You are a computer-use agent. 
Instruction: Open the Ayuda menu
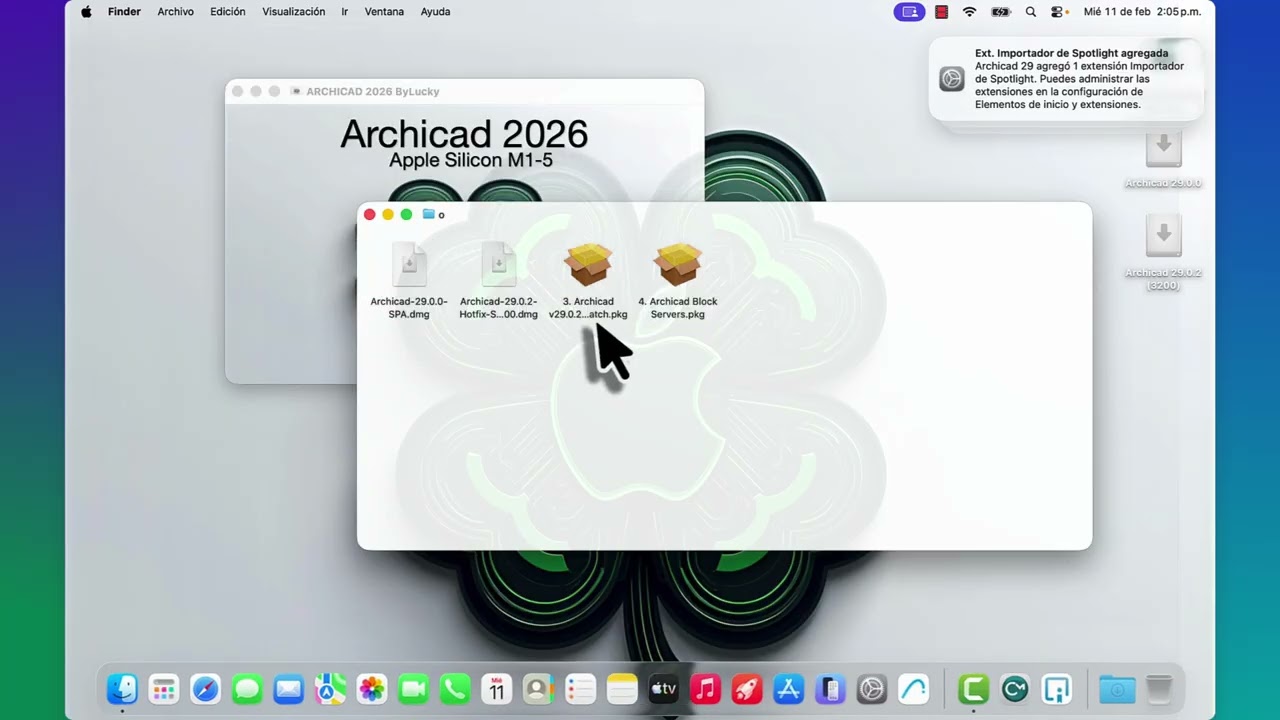(x=435, y=12)
